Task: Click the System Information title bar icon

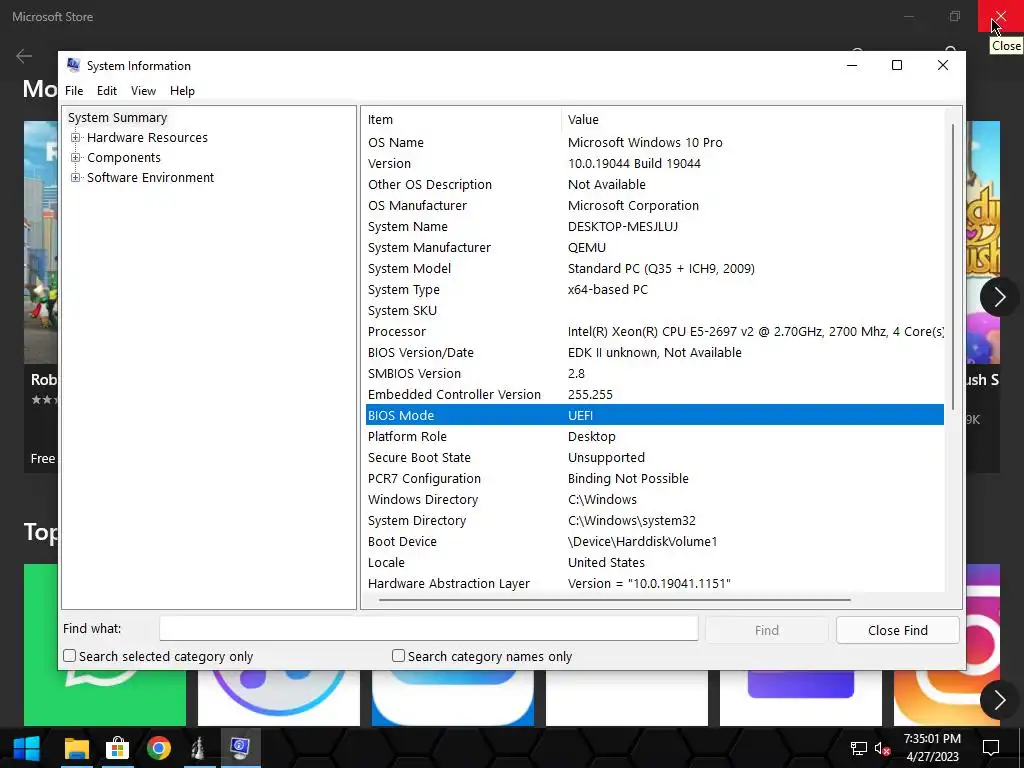Action: tap(74, 65)
